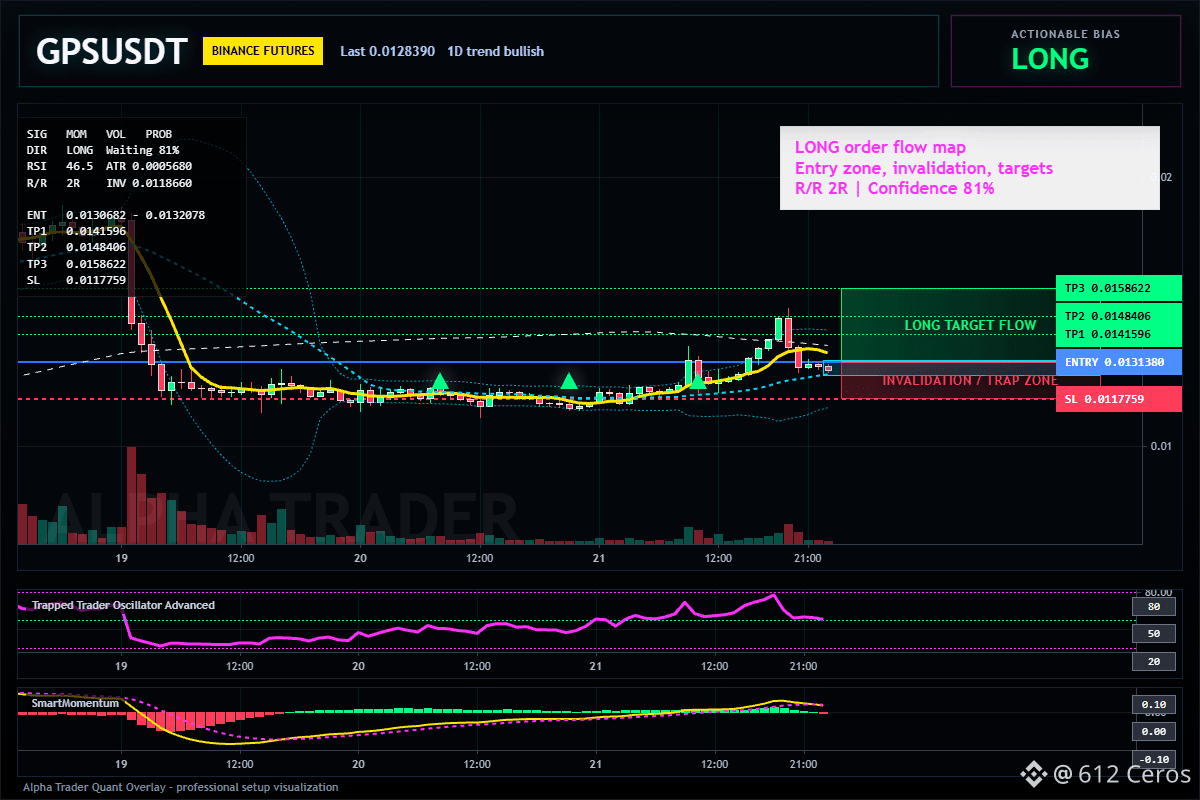Viewport: 1200px width, 800px height.
Task: Click the green TP2 0.0148406 price tag
Action: [1119, 316]
